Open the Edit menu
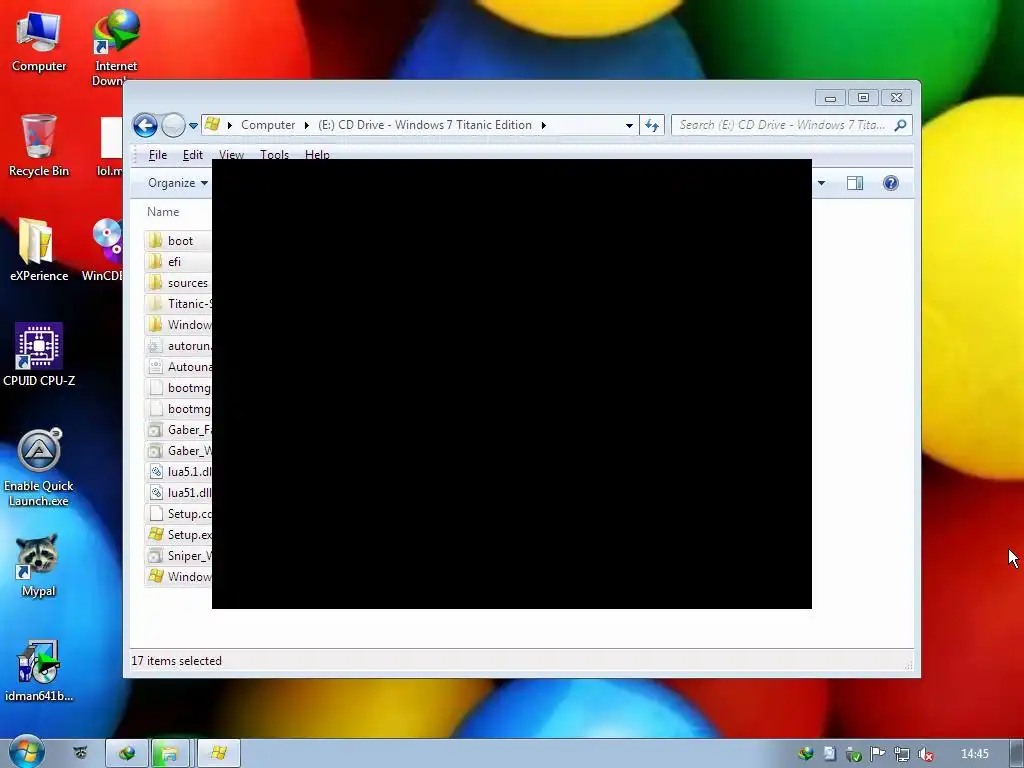 point(193,155)
